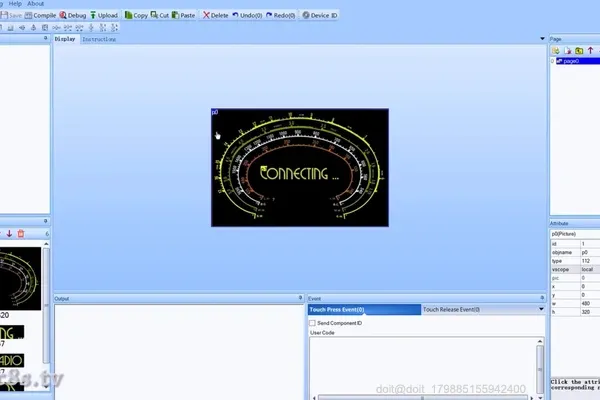The image size is (600, 400).
Task: Click inside the User Code text area
Action: coord(423,366)
